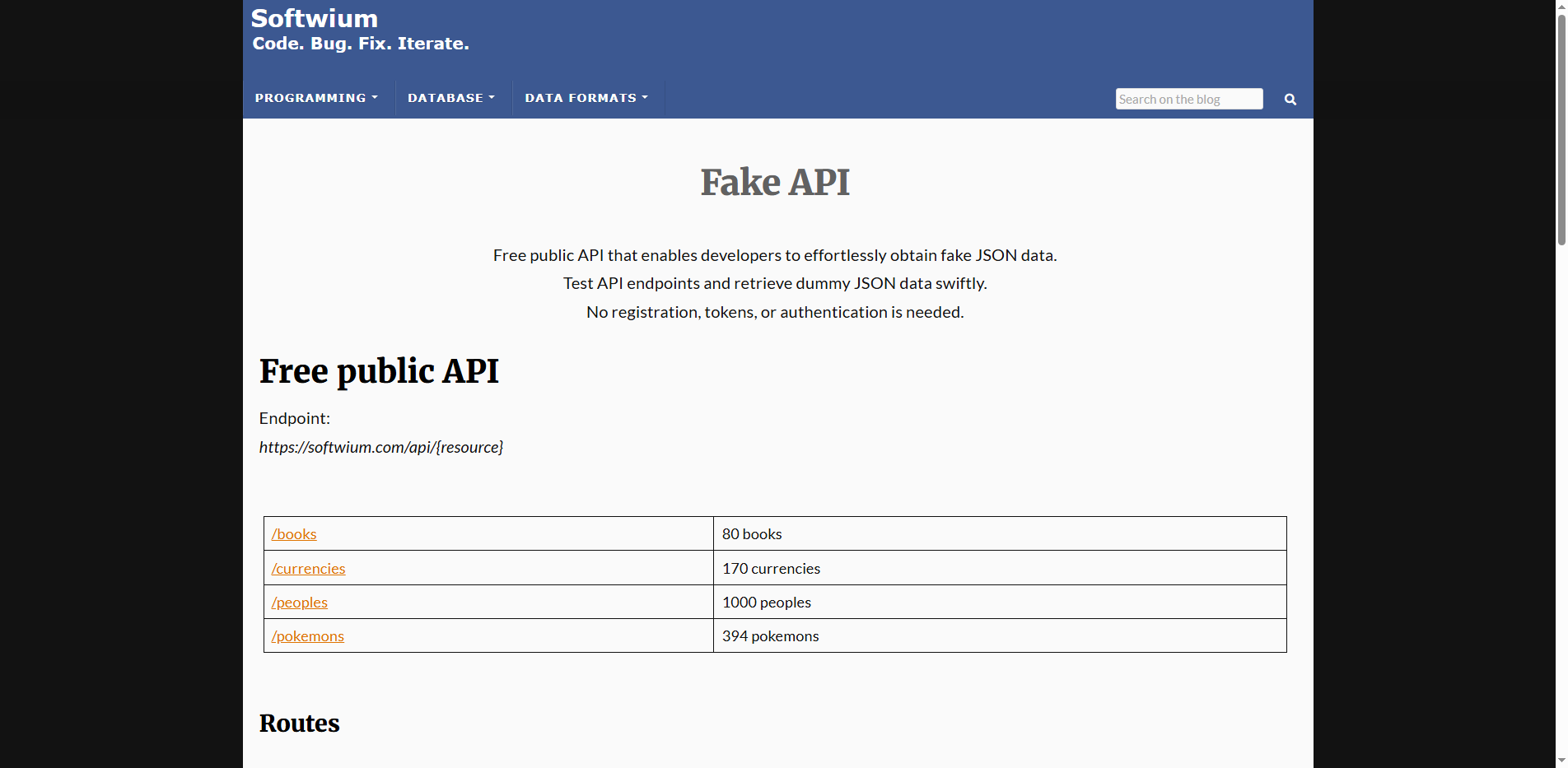Click the Free public API heading
Screen dimensions: 1568x768
[379, 371]
